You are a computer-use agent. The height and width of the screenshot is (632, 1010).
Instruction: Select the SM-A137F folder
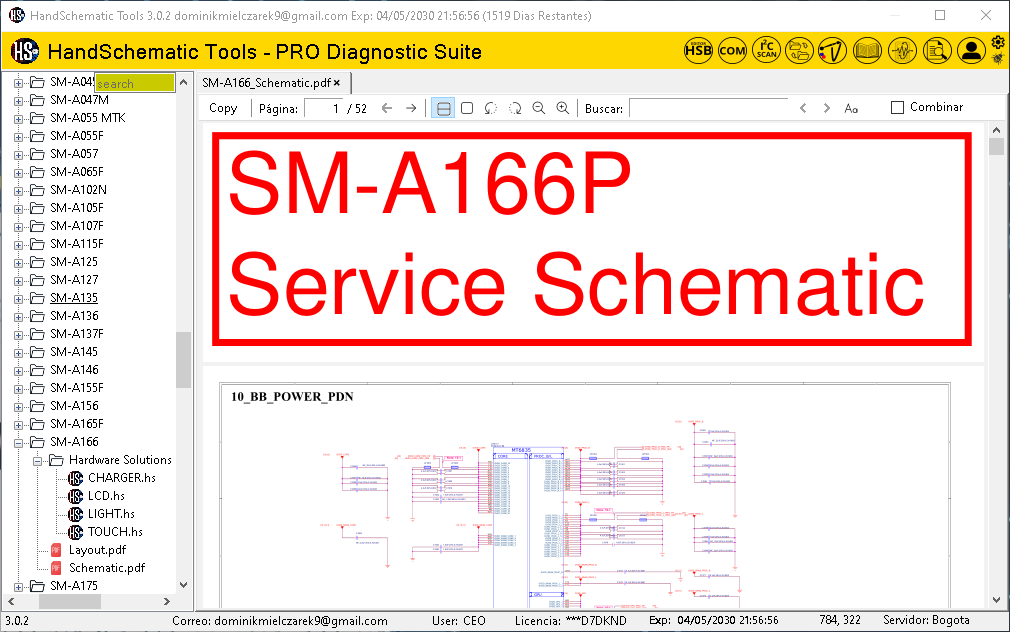point(77,333)
